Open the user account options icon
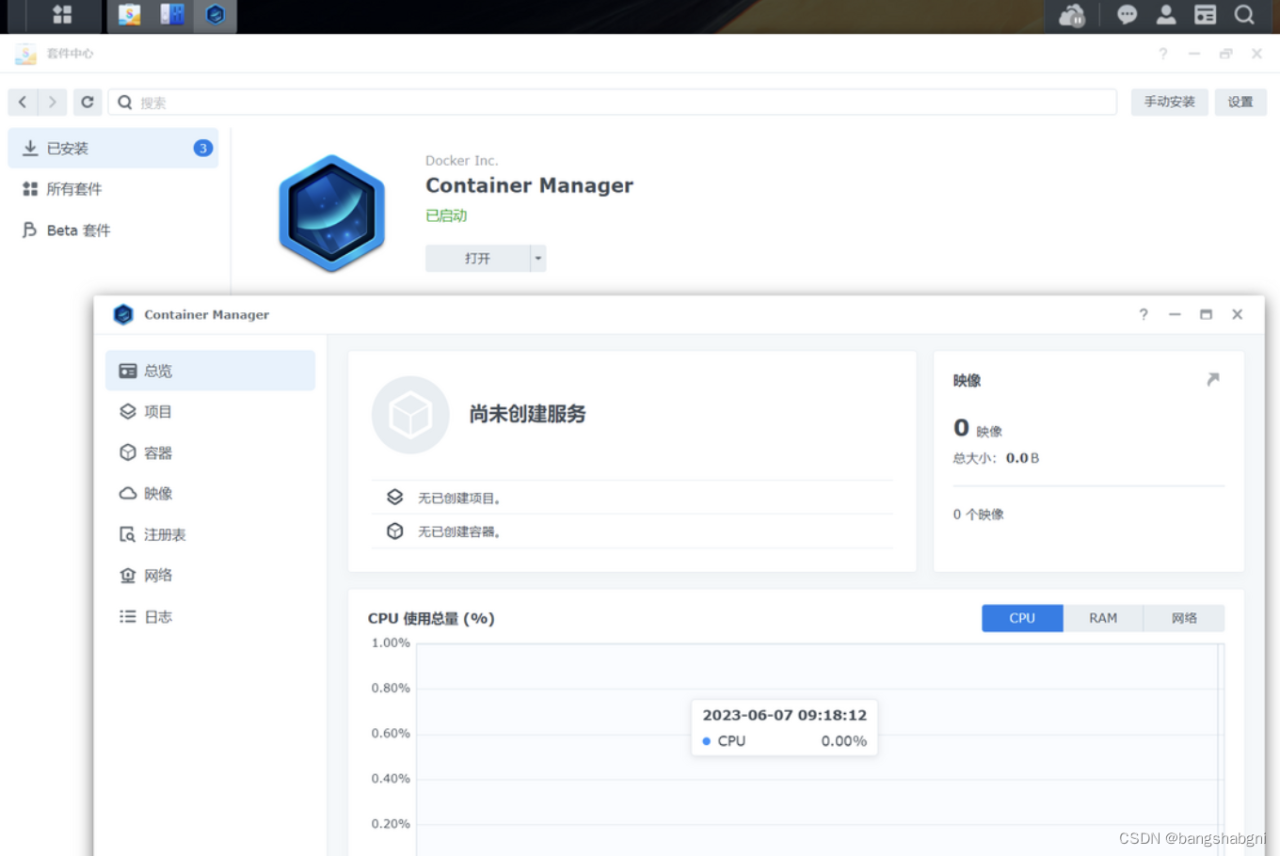Image resolution: width=1280 pixels, height=856 pixels. click(1166, 15)
